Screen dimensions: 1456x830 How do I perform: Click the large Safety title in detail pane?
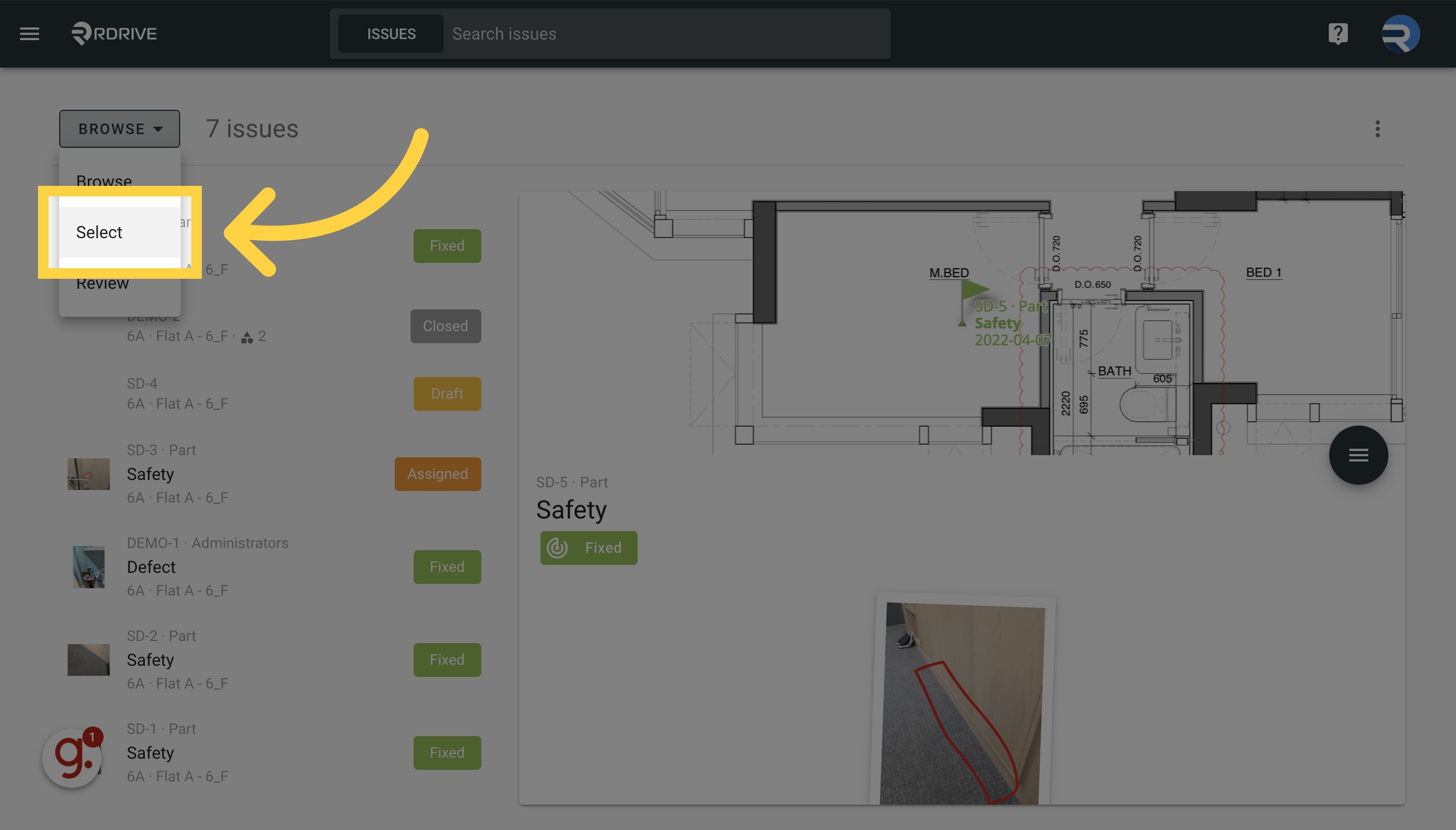(x=572, y=510)
